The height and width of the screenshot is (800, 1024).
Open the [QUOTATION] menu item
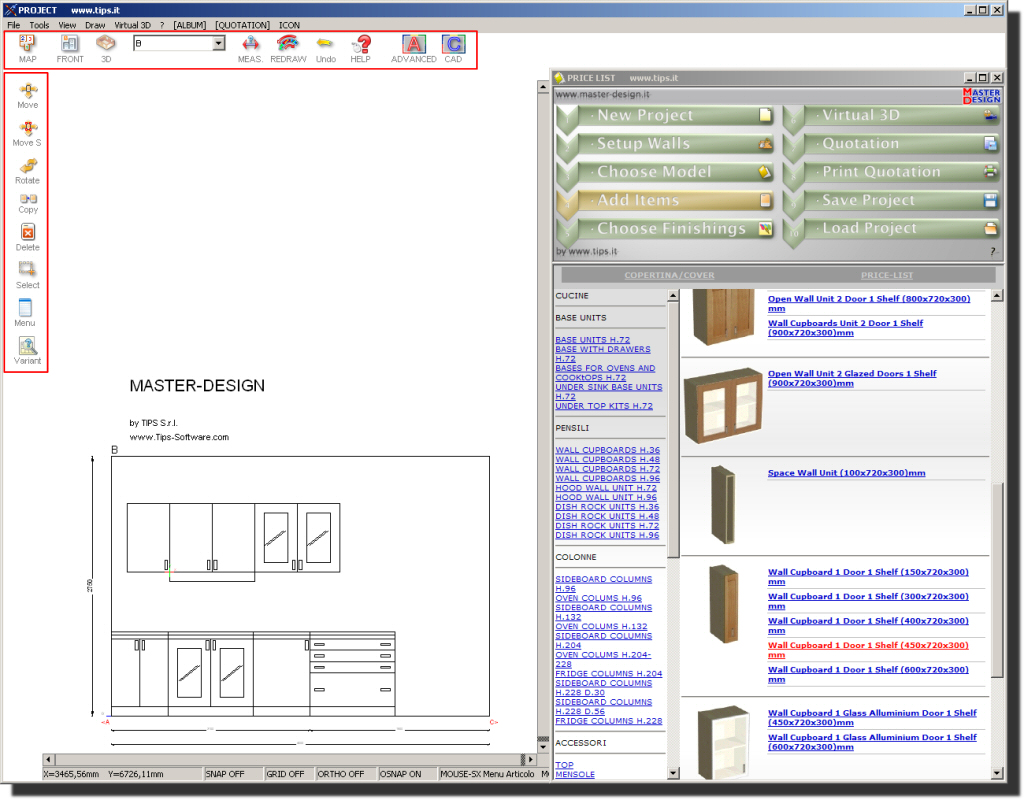click(x=242, y=25)
